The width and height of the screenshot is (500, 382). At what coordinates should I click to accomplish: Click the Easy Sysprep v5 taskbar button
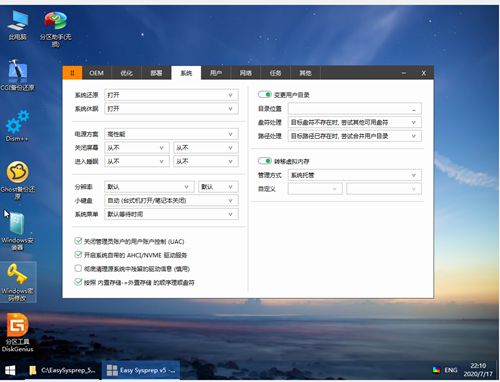pos(141,370)
